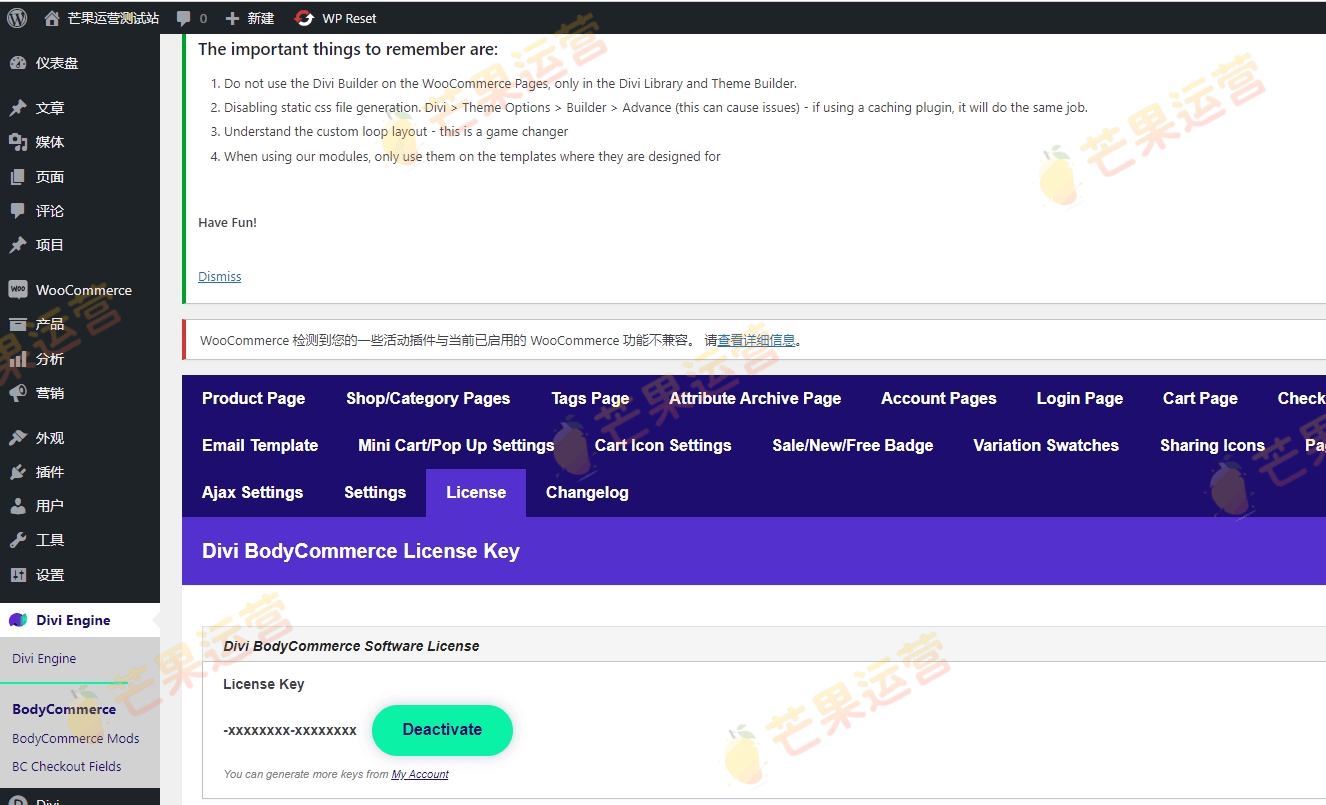
Task: Select the Variation Swatches tab
Action: pyautogui.click(x=1046, y=445)
